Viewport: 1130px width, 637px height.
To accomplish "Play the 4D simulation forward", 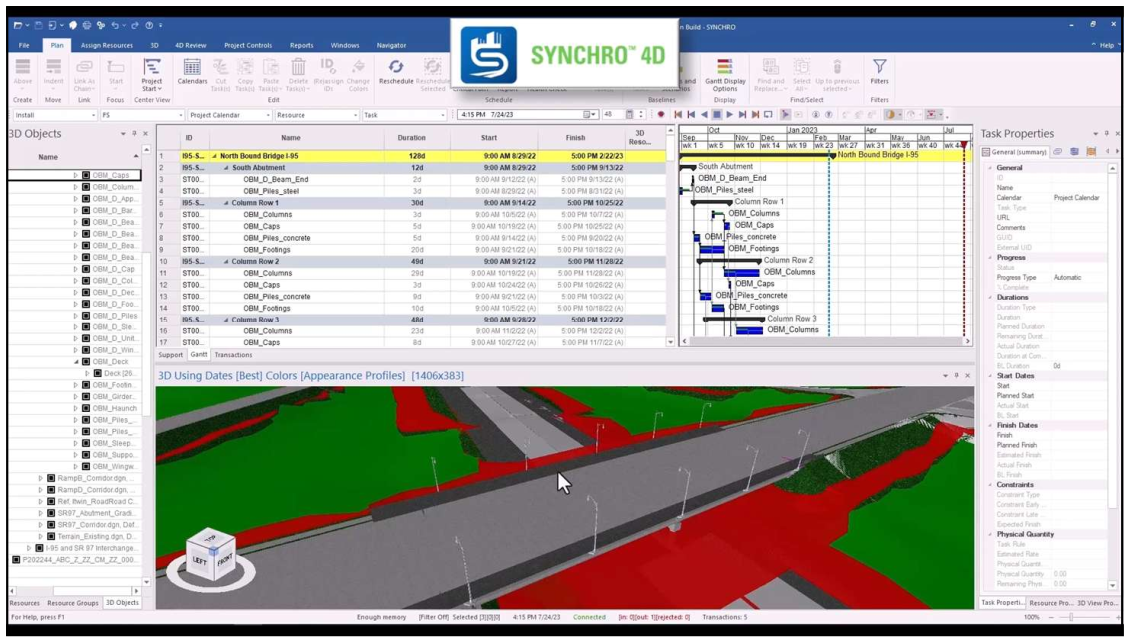I will coord(729,115).
